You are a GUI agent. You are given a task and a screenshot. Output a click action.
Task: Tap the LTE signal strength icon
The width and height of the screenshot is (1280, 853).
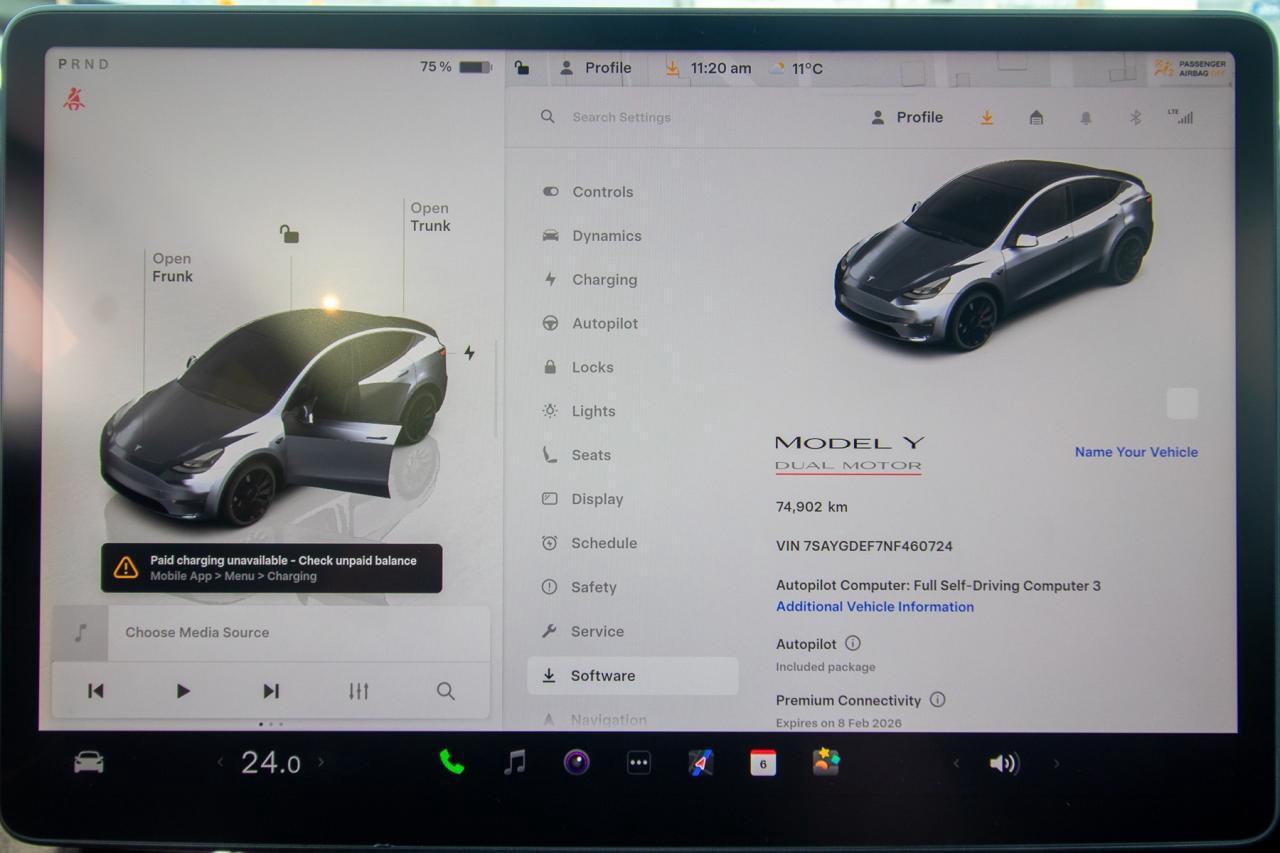pyautogui.click(x=1181, y=116)
